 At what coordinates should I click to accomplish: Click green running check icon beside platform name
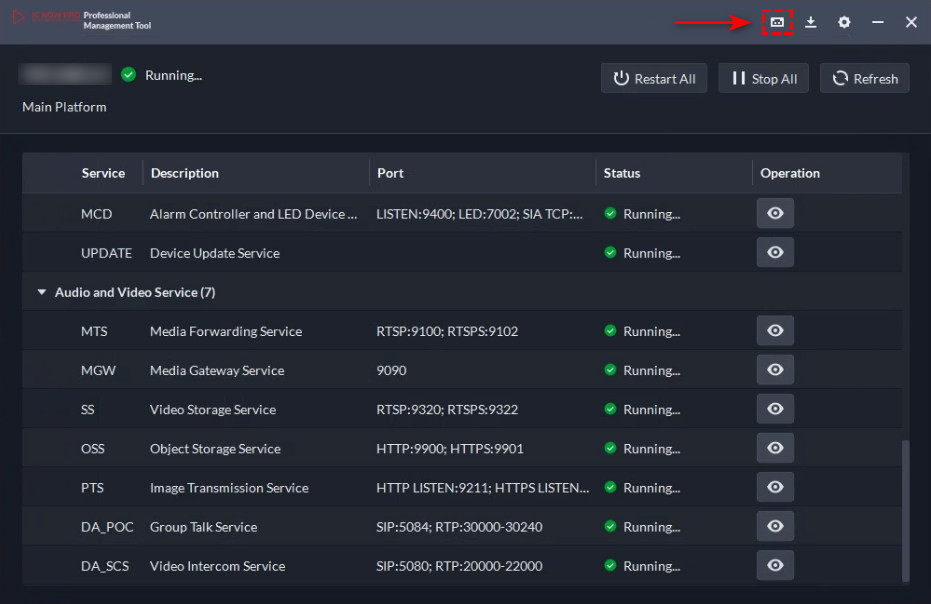coord(128,75)
